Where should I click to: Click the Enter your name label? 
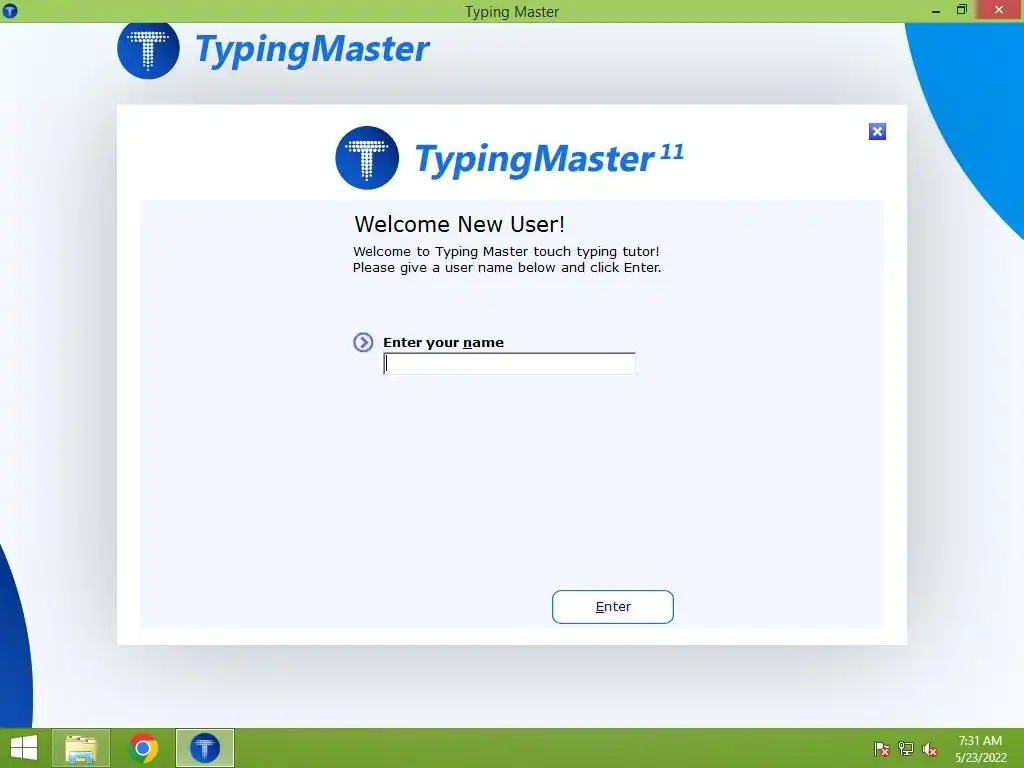click(x=443, y=343)
